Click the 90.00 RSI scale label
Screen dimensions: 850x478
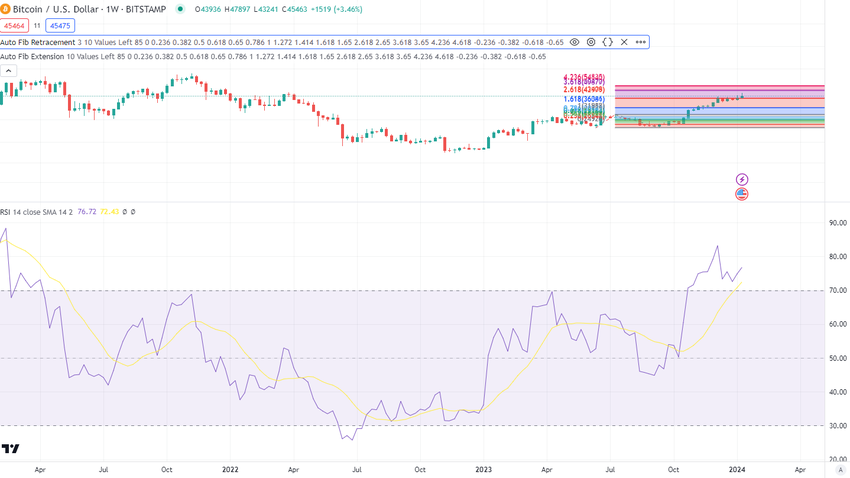(x=838, y=223)
